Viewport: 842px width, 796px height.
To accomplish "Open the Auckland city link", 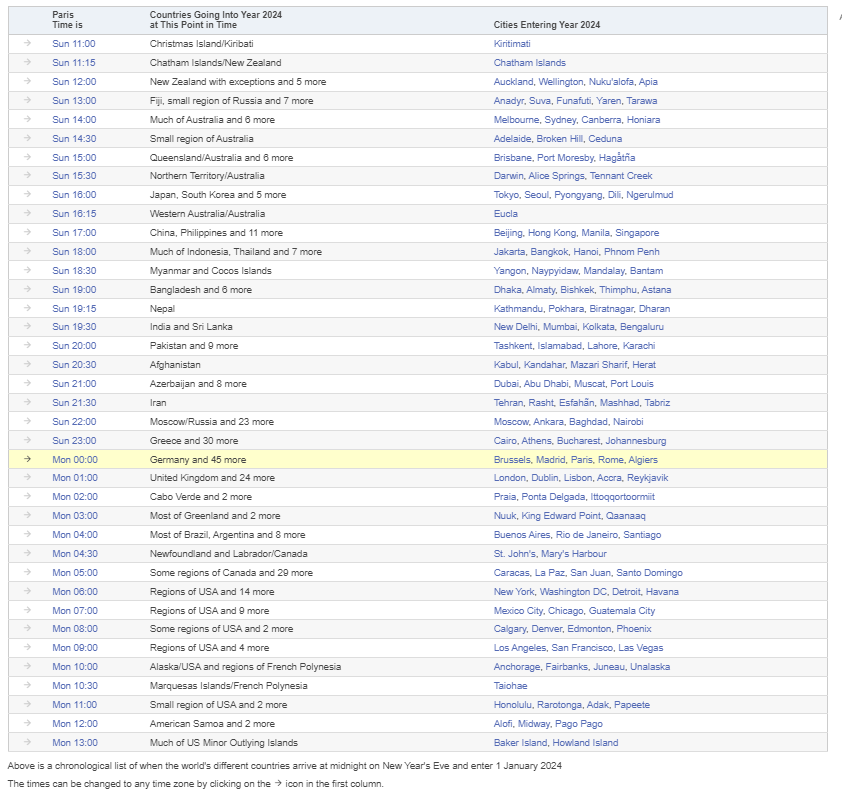I will click(x=513, y=82).
